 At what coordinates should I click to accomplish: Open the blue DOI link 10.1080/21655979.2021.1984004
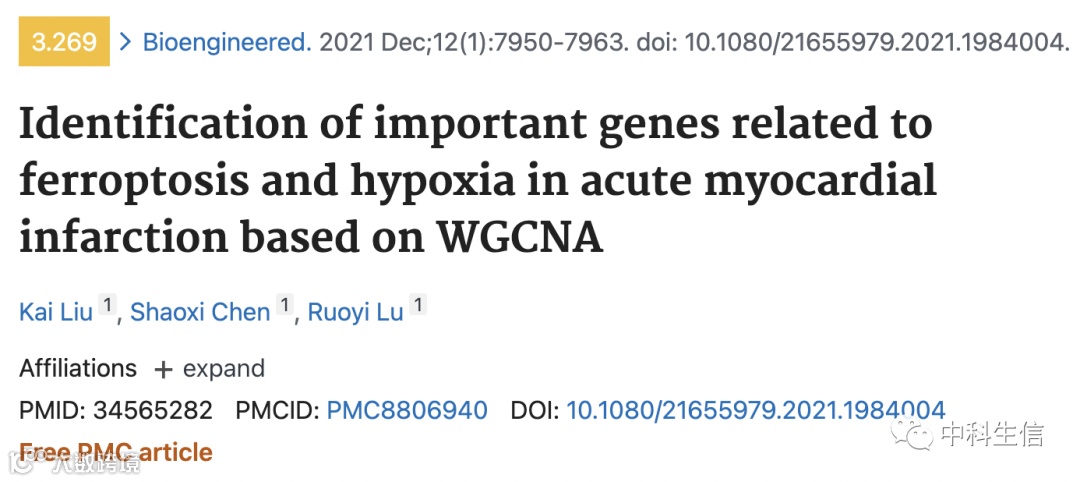click(x=756, y=410)
